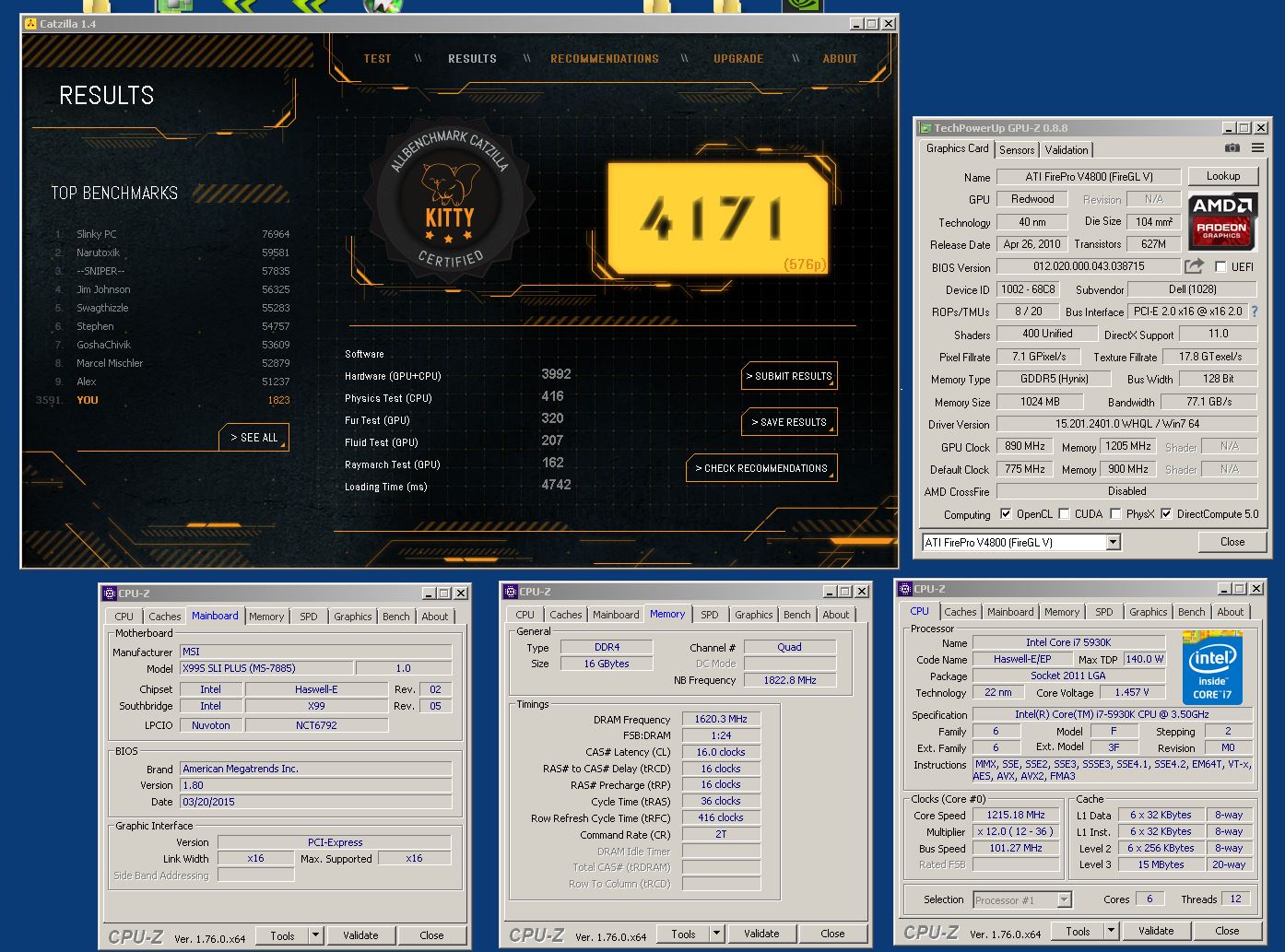Click Tools button in the Memory CPU-Z window
Viewport: 1285px width, 952px height.
point(683,934)
